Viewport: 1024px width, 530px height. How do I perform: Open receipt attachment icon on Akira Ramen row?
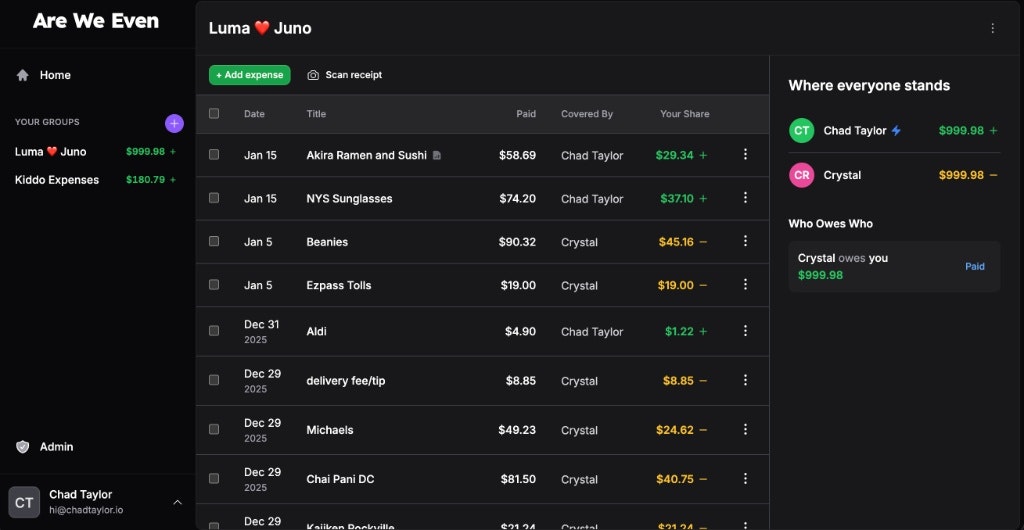437,155
